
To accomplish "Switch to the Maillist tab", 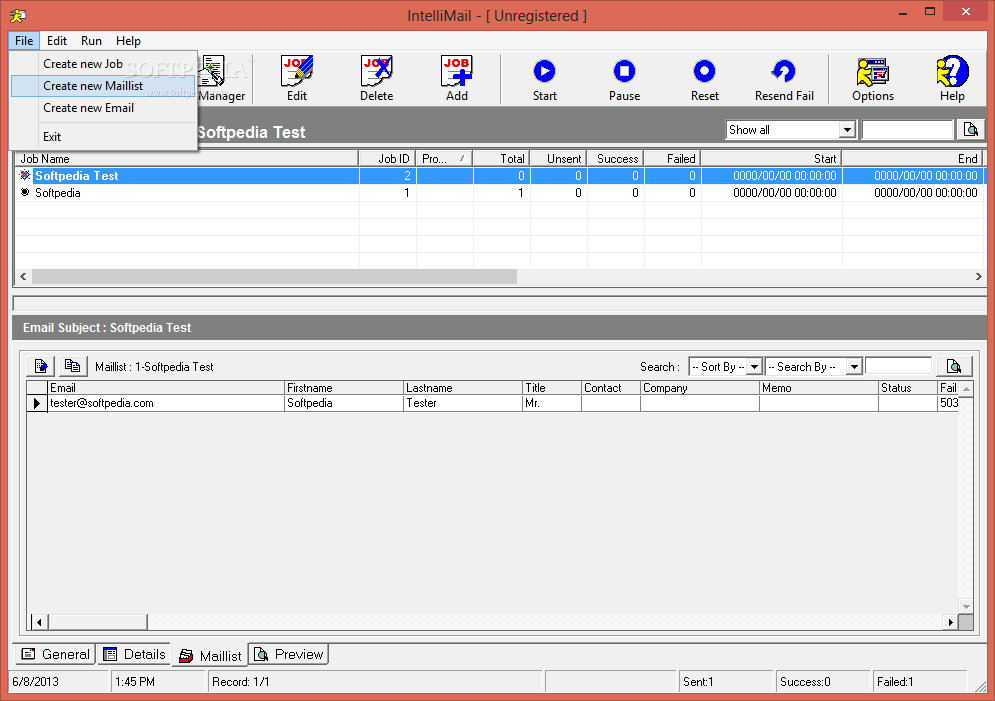I will point(209,656).
